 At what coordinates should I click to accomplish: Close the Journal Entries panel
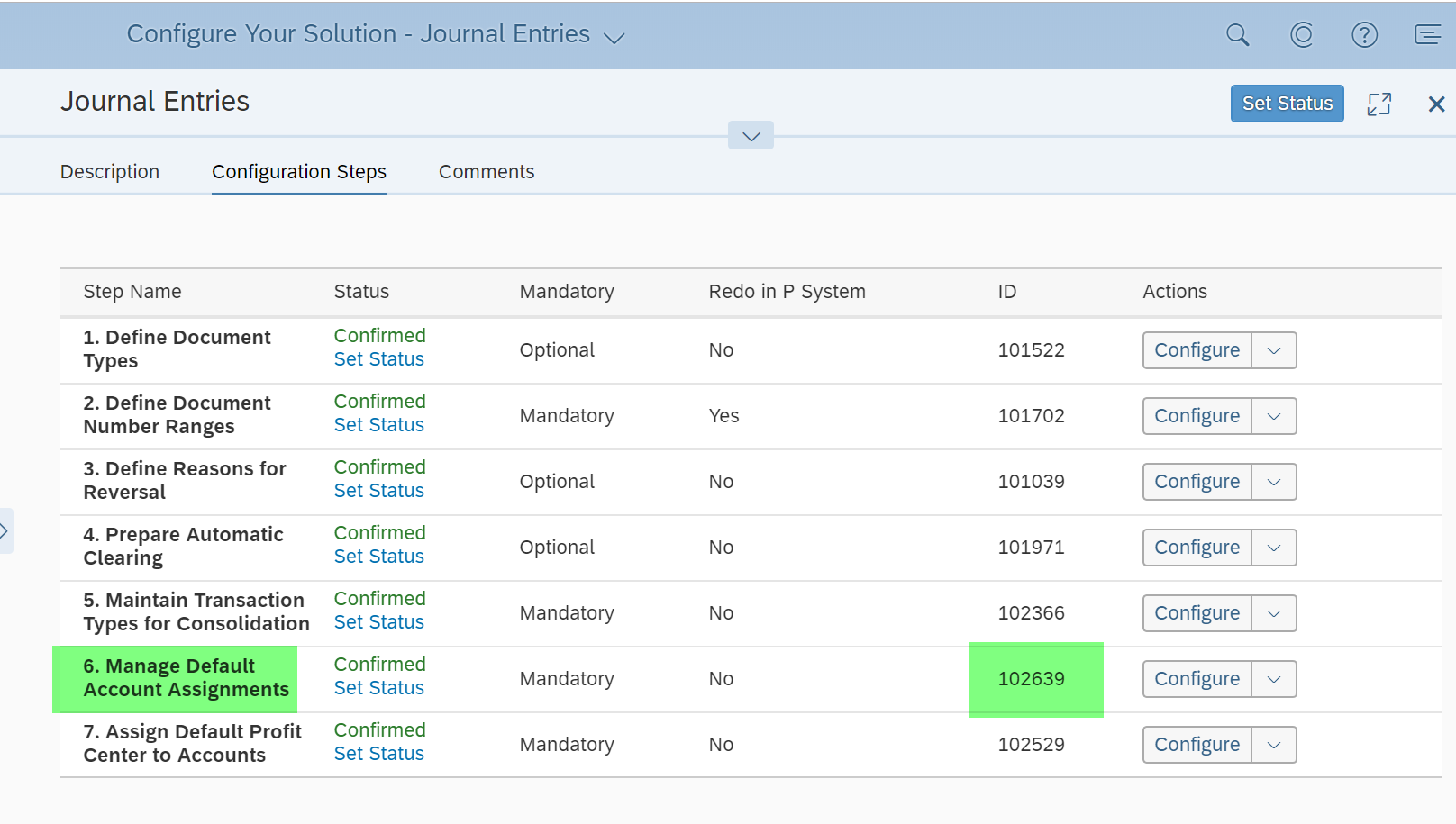coord(1436,104)
